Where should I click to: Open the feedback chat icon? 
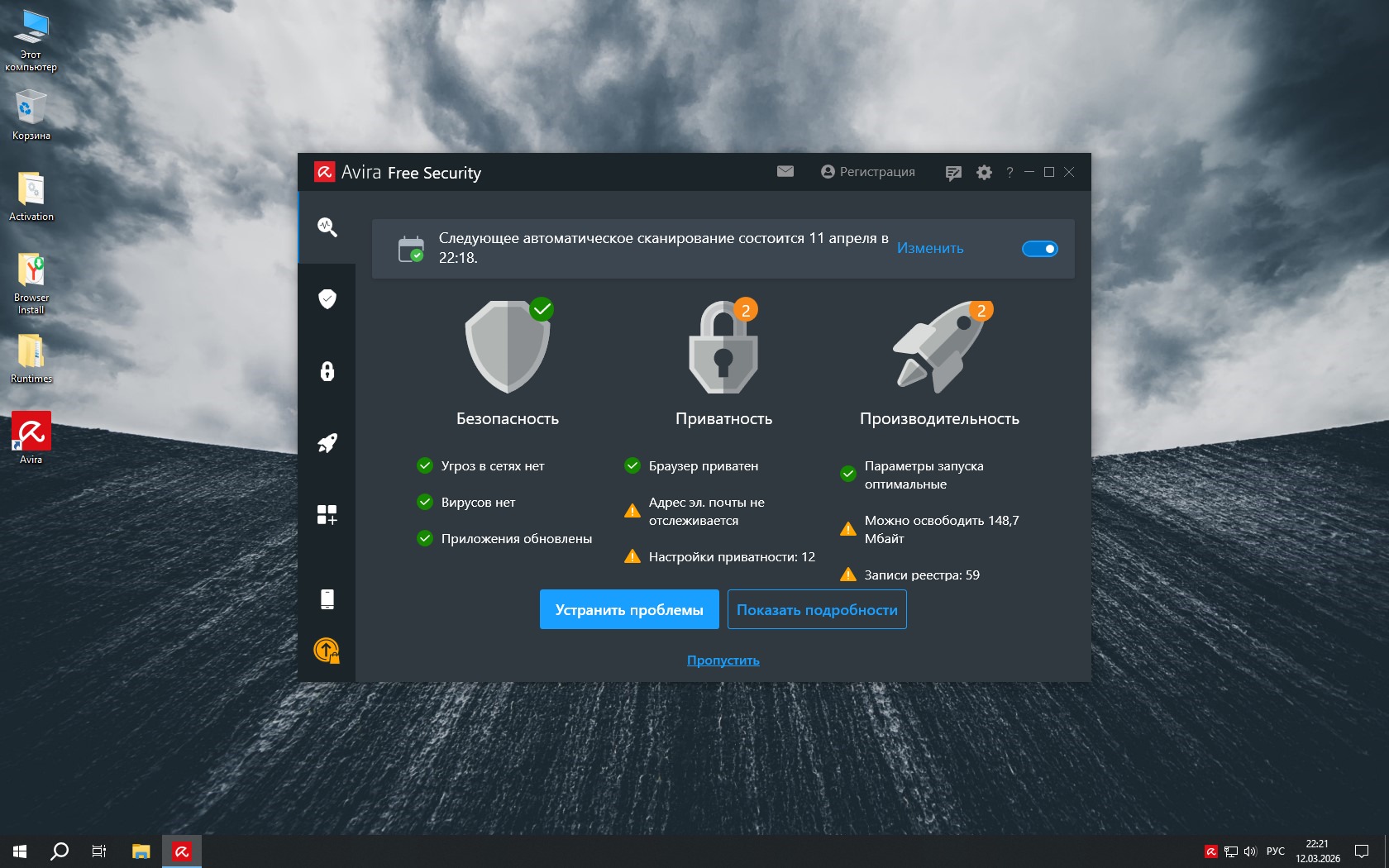coord(953,173)
